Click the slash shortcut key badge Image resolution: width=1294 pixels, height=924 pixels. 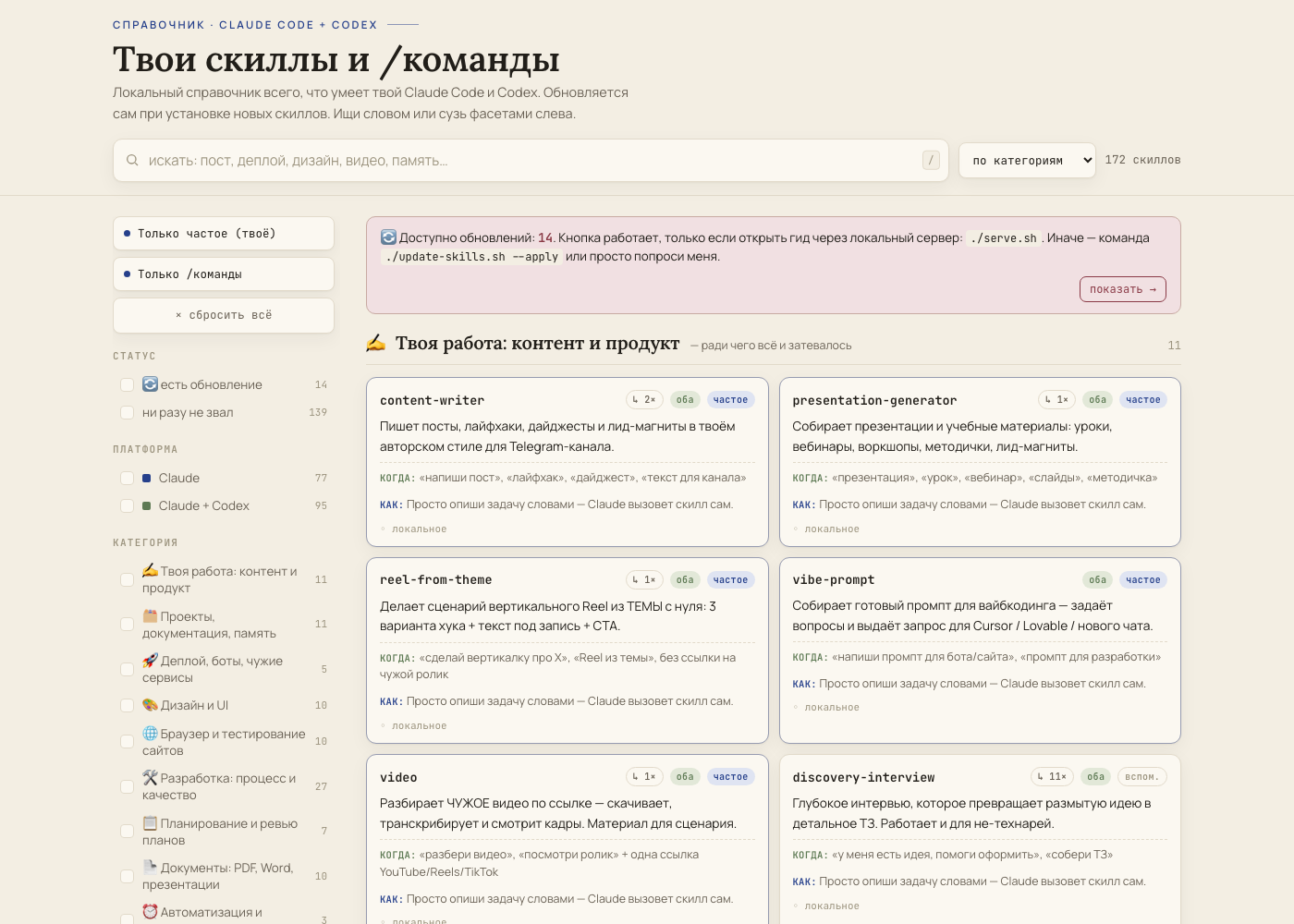click(x=931, y=160)
